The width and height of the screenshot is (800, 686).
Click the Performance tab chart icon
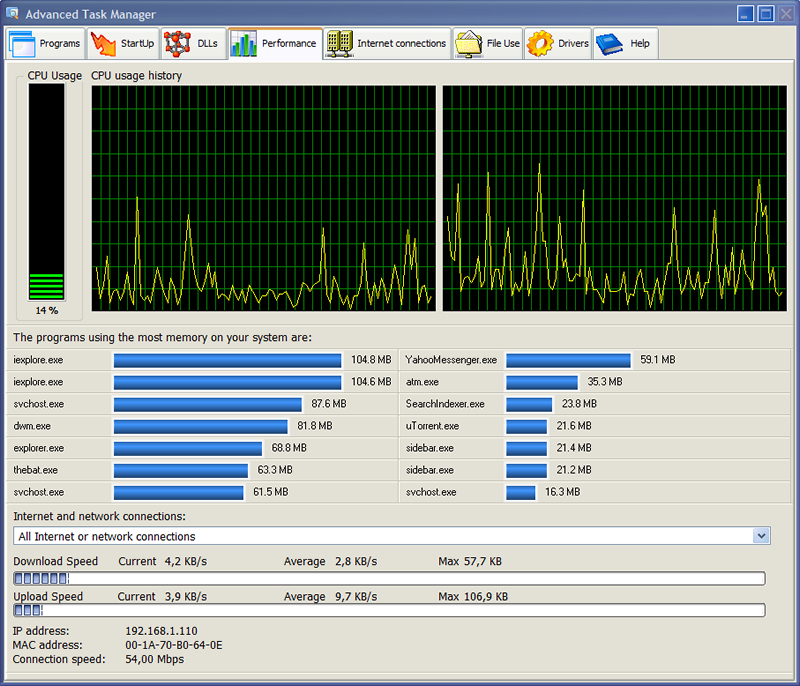(243, 44)
